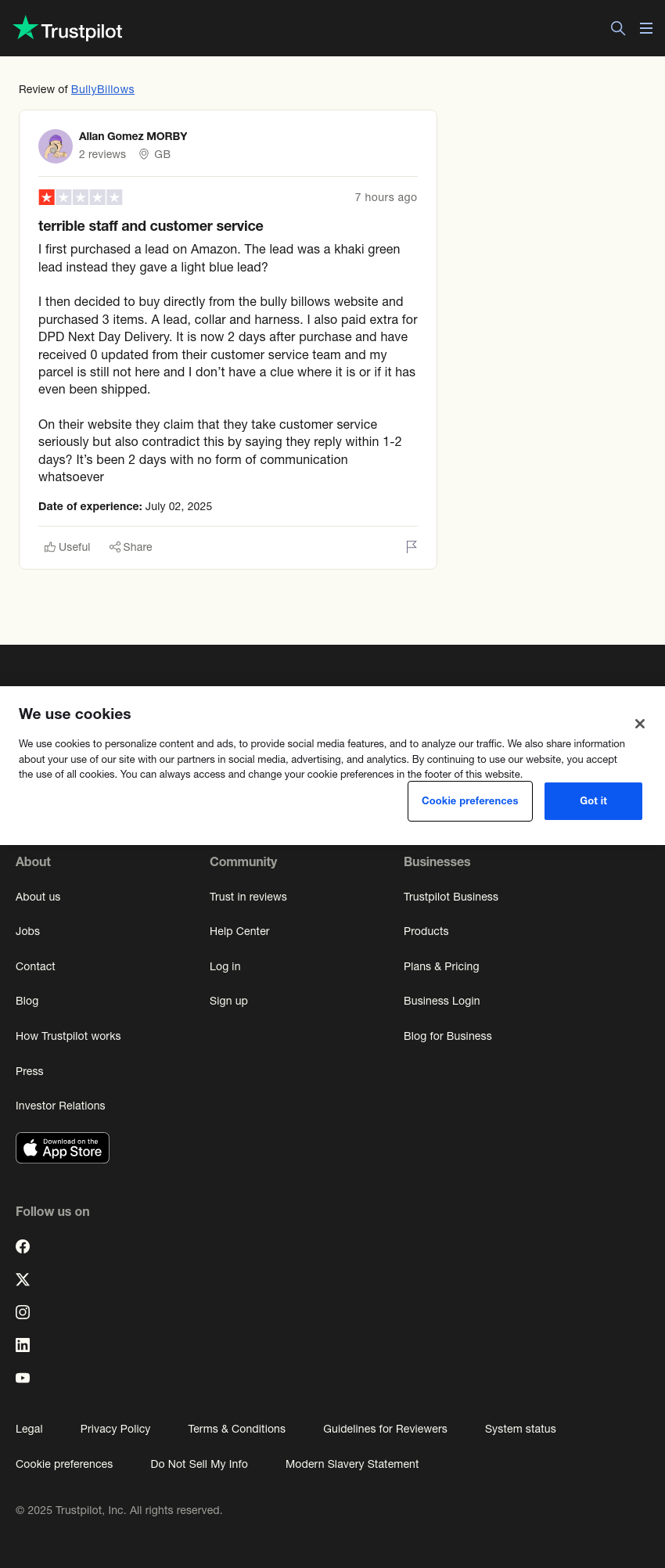The image size is (665, 1568).
Task: Open Cookie preferences button in banner
Action: [x=470, y=801]
